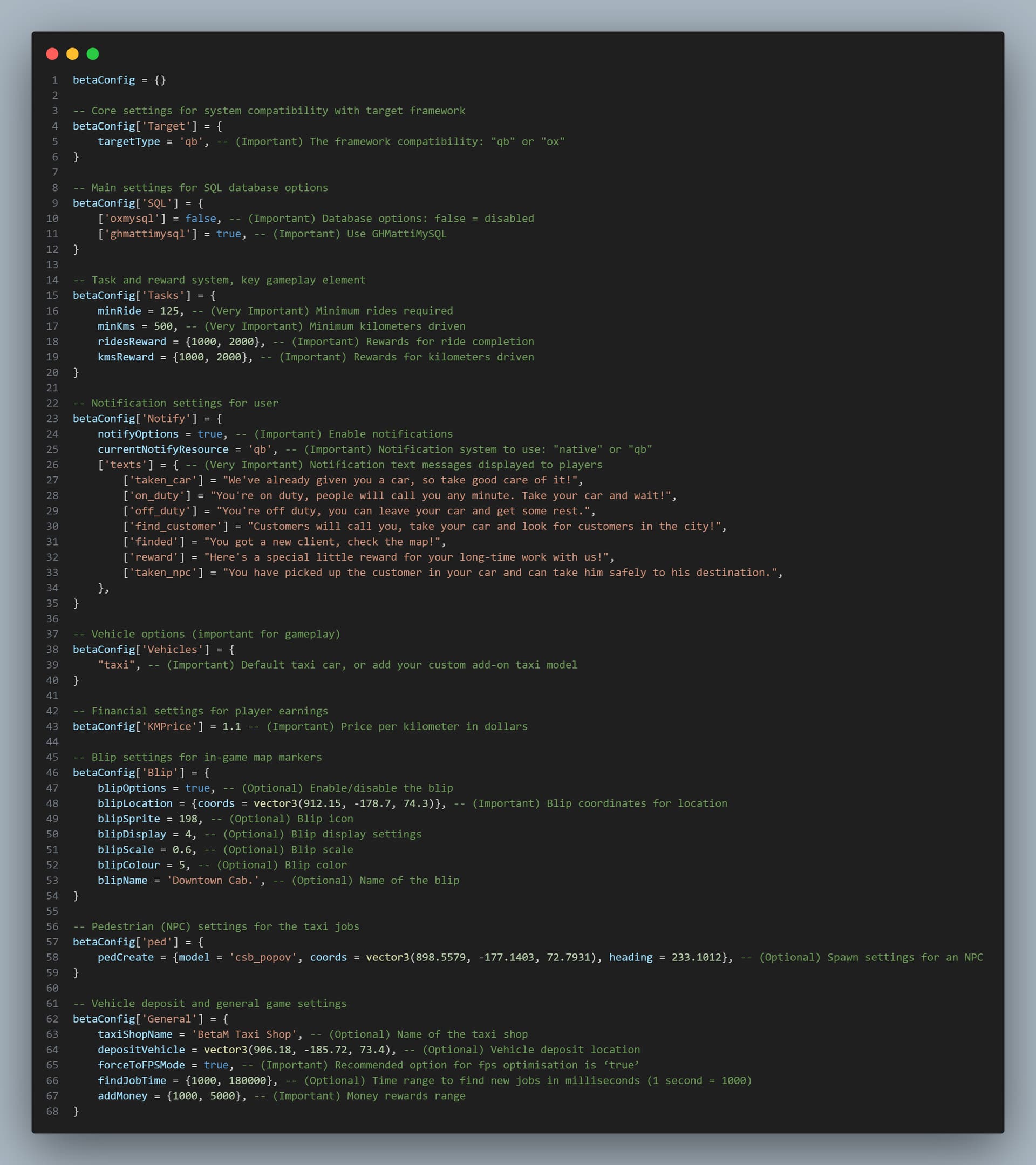This screenshot has width=1036, height=1165.
Task: Click the targetType 'qb' string value
Action: pos(192,141)
